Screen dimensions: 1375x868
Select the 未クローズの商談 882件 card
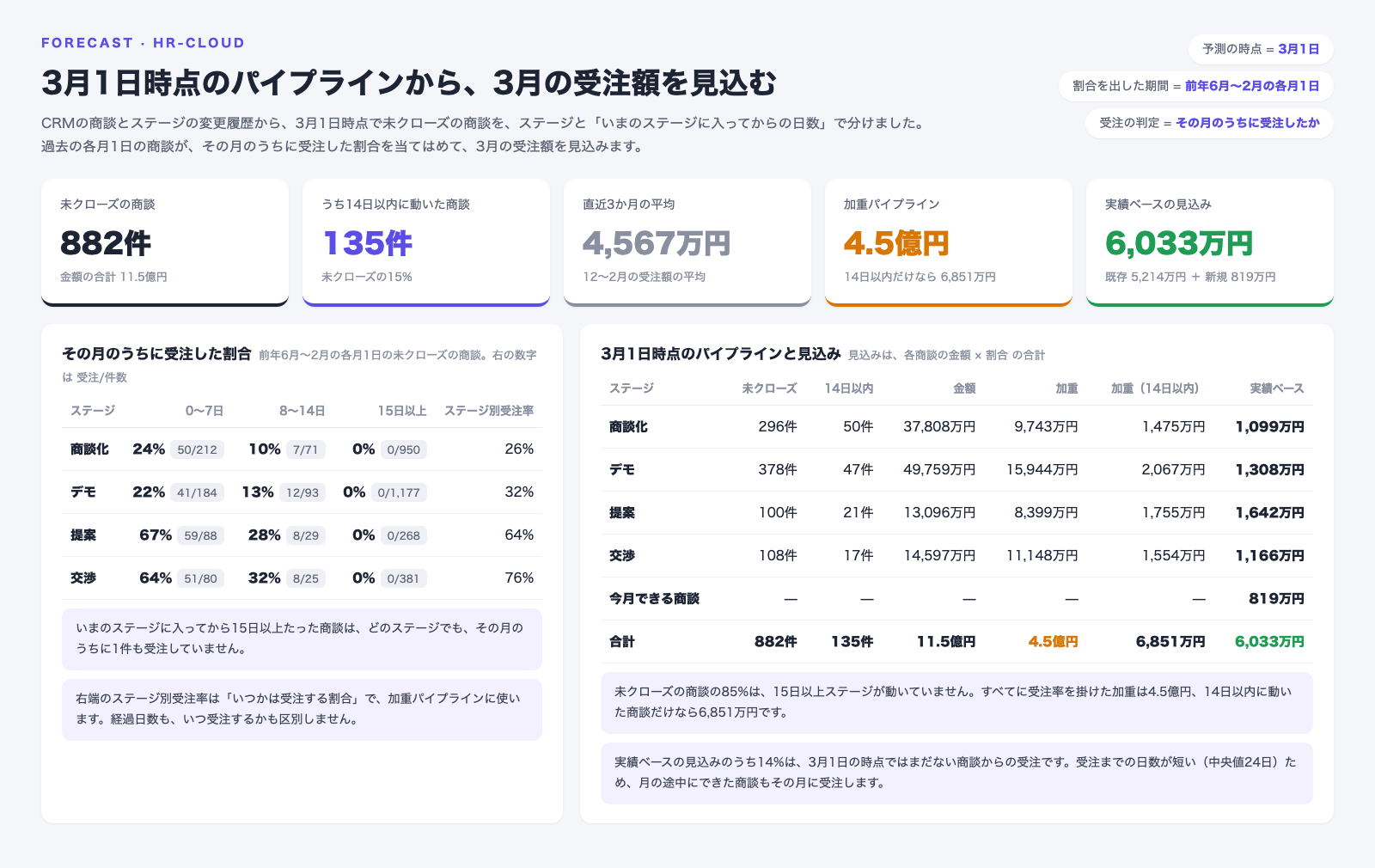(x=165, y=242)
